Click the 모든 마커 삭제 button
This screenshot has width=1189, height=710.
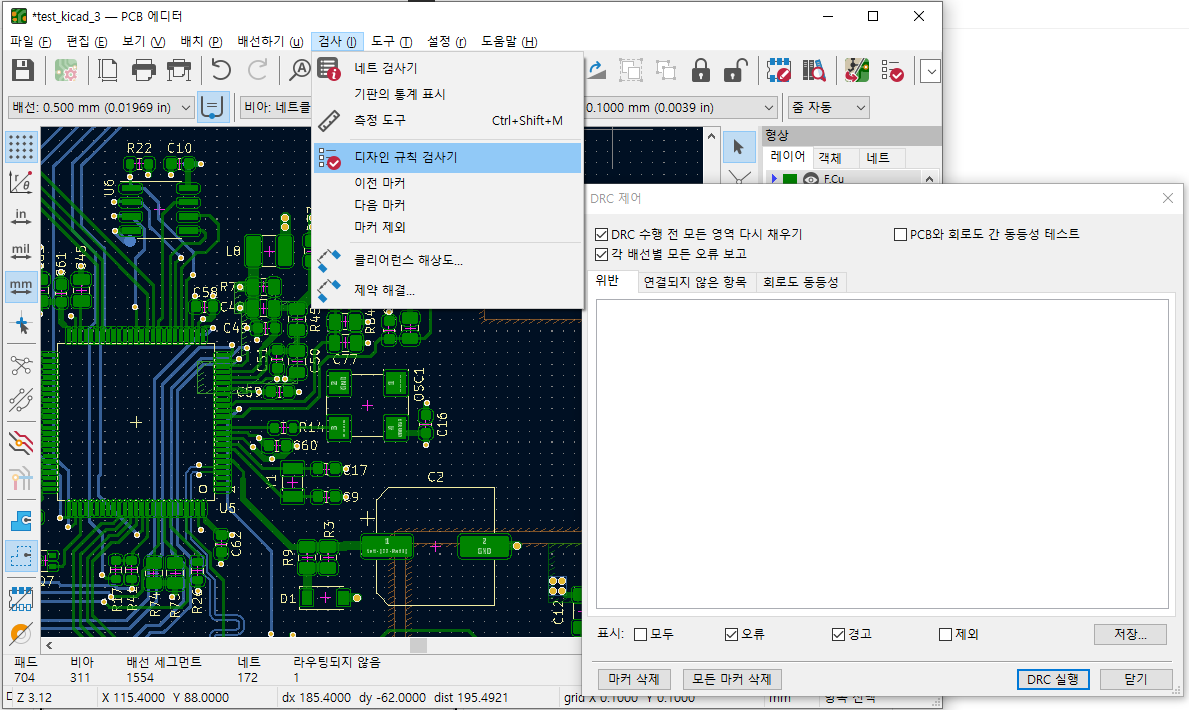pyautogui.click(x=732, y=679)
